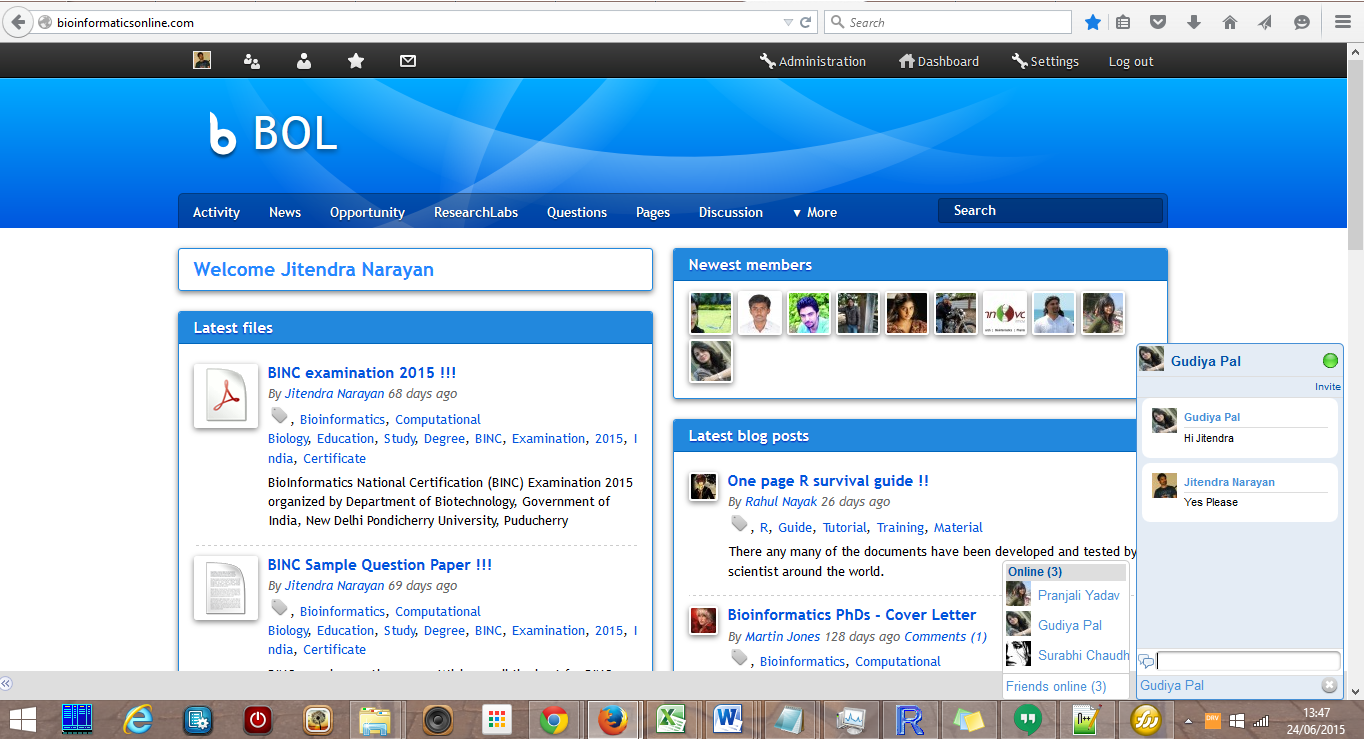Open Internet Explorer from the taskbar

point(136,719)
